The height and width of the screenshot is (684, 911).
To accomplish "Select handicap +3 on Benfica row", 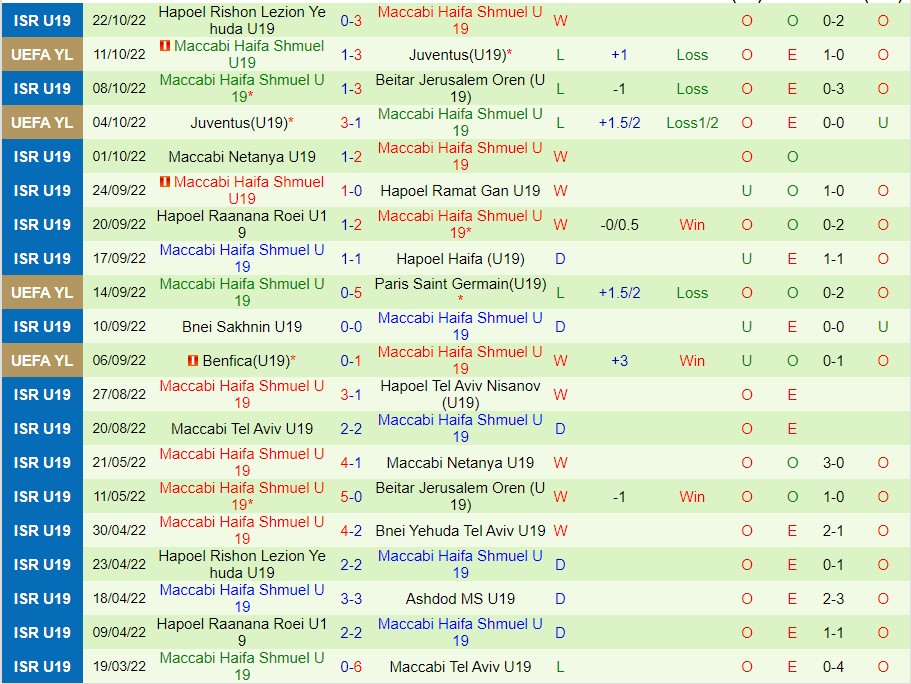I will click(619, 361).
